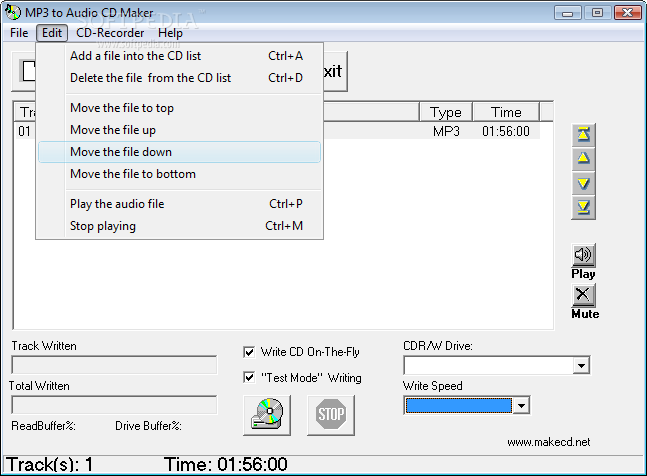Open the Write Speed dropdown
Screen dimensions: 647x476
pyautogui.click(x=521, y=405)
